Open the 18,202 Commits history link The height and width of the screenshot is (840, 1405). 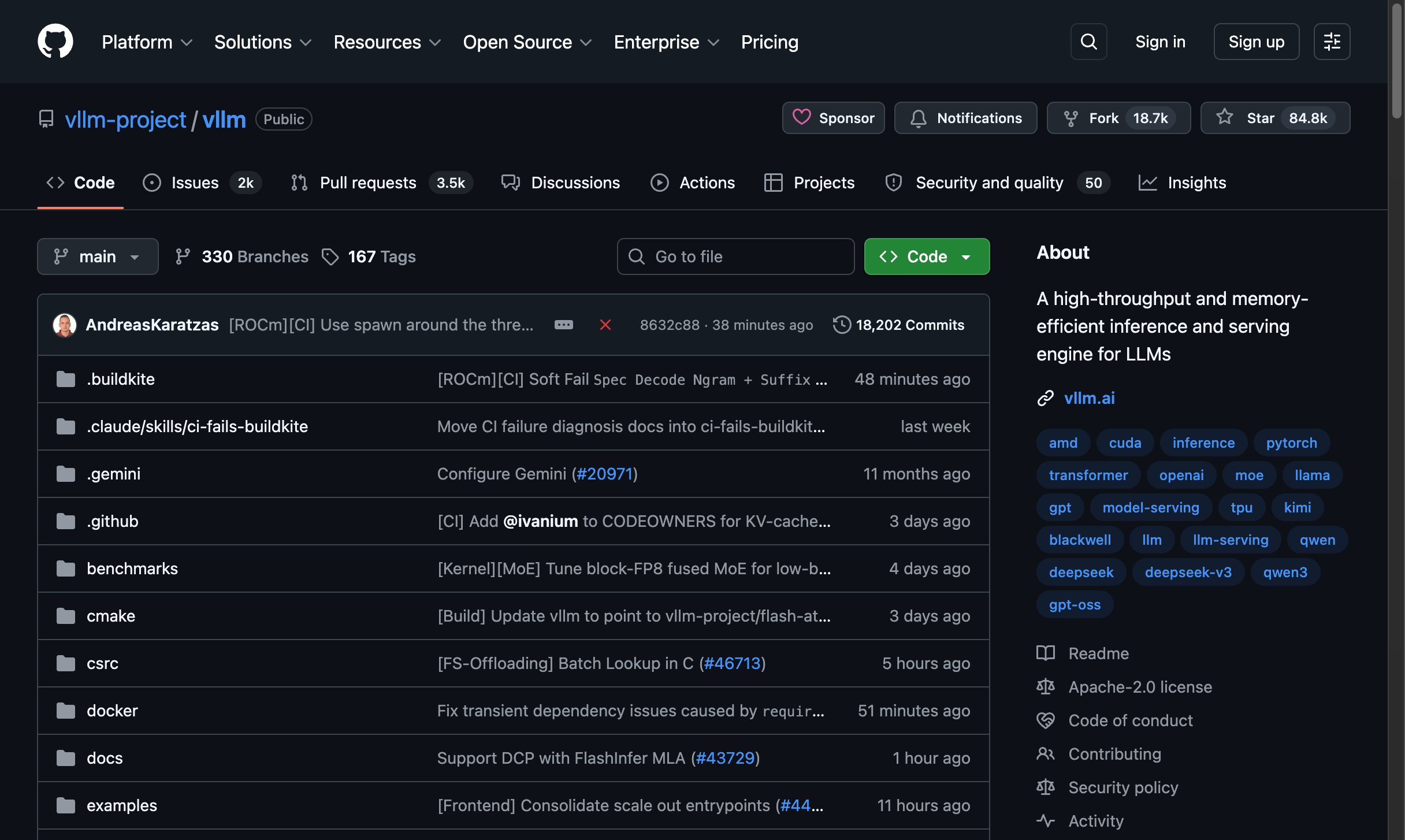899,325
